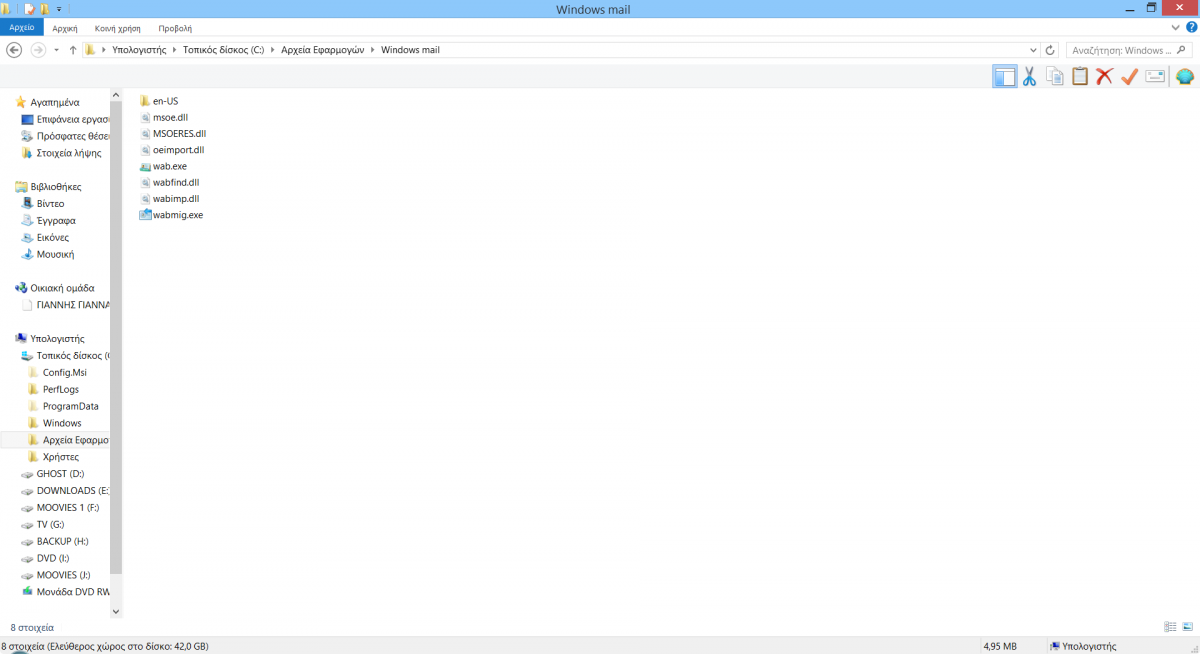The width and height of the screenshot is (1200, 654).
Task: Click the Cut scissors toolbar icon
Action: click(1029, 76)
